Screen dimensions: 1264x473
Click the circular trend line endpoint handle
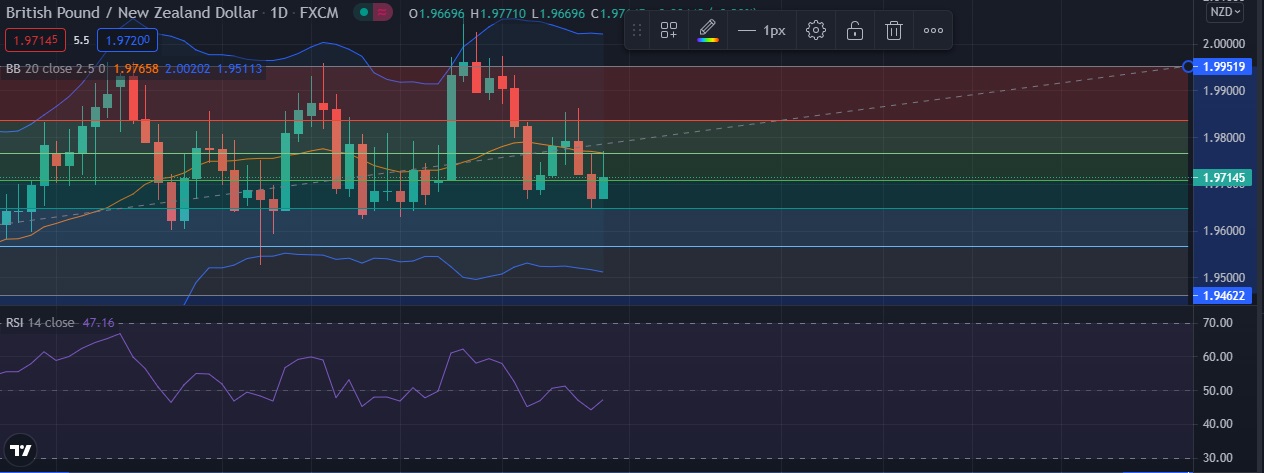coord(1188,66)
